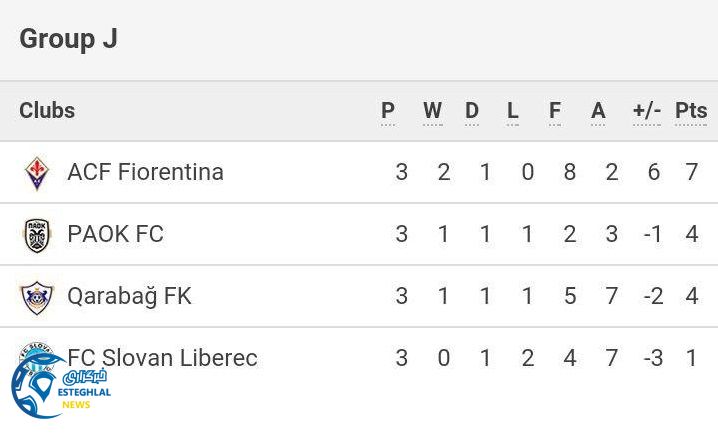The image size is (718, 437).
Task: Click the Clubs column header
Action: [47, 111]
